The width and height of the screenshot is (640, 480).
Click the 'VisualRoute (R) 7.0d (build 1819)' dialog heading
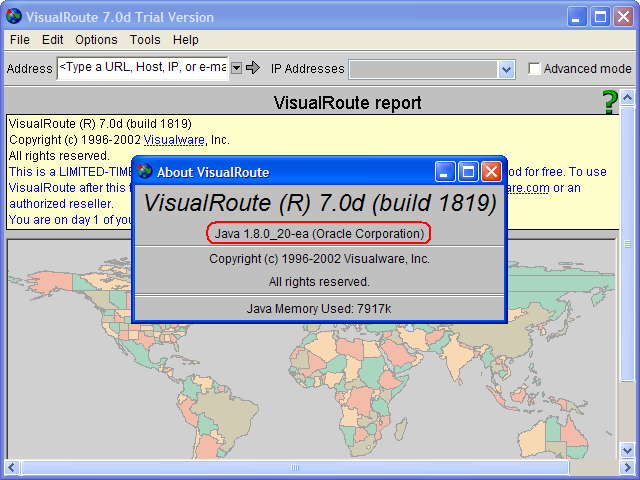tap(320, 203)
